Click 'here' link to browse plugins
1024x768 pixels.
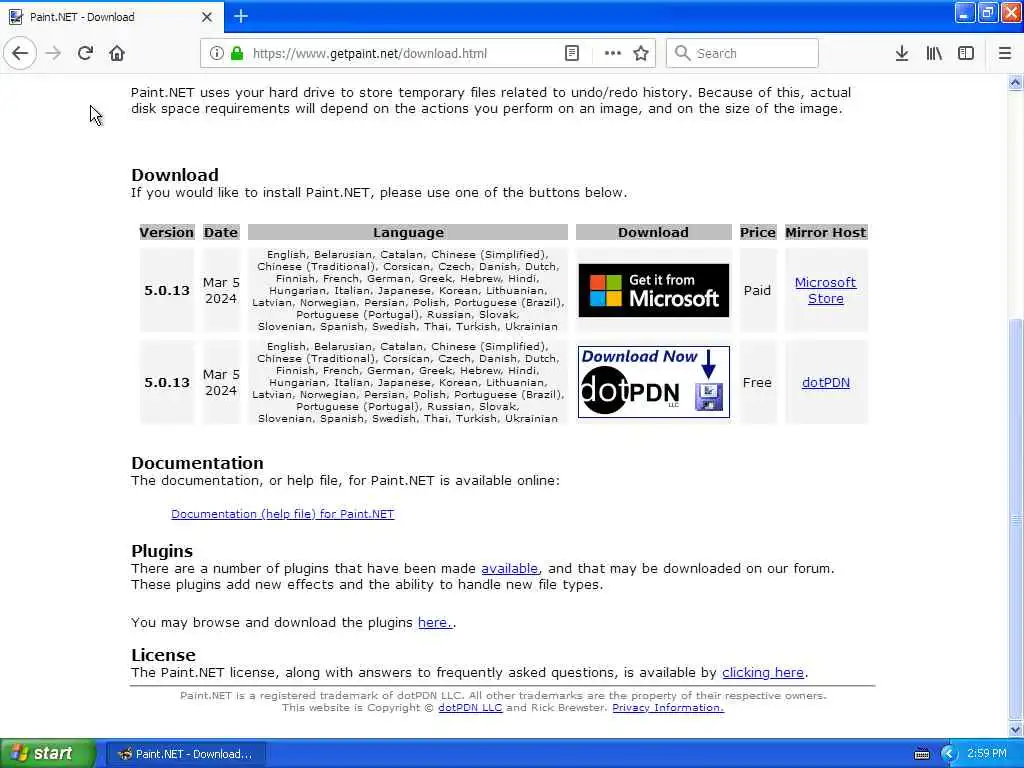[435, 622]
